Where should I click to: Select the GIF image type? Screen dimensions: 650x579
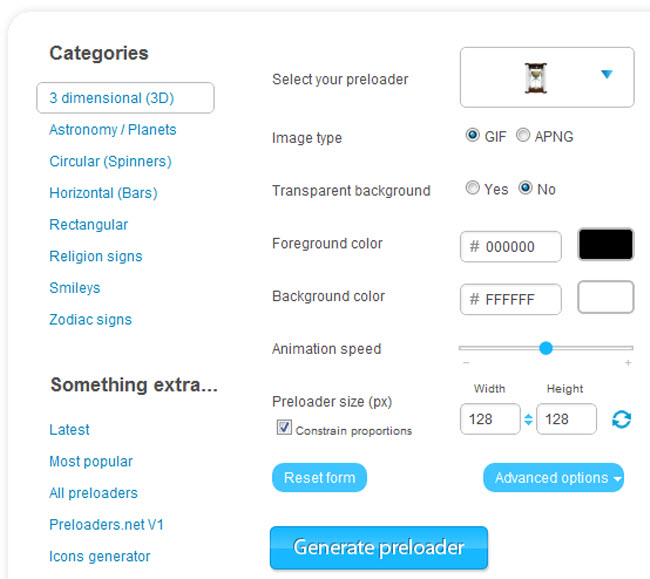473,136
